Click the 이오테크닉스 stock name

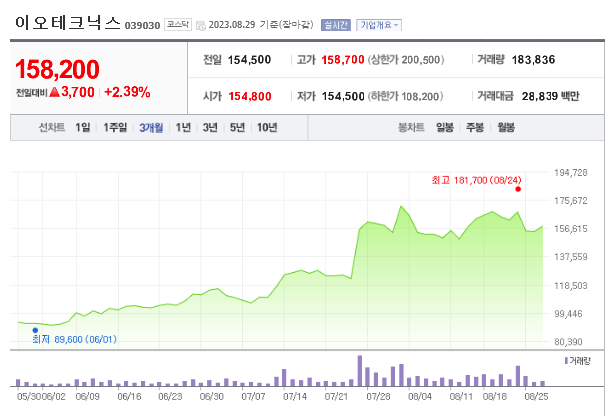coord(68,23)
